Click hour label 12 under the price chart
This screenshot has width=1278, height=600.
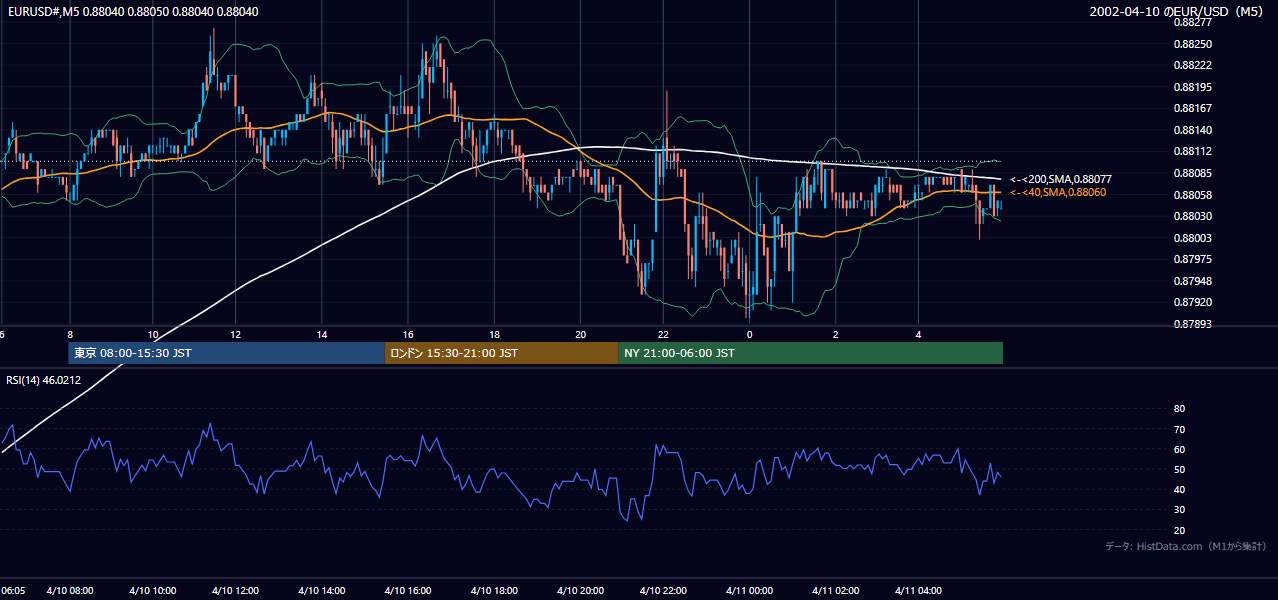(x=235, y=334)
